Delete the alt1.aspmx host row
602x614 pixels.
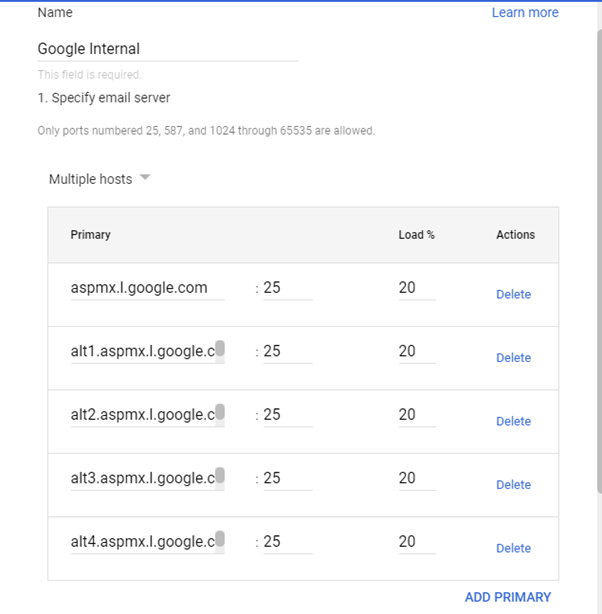click(513, 358)
